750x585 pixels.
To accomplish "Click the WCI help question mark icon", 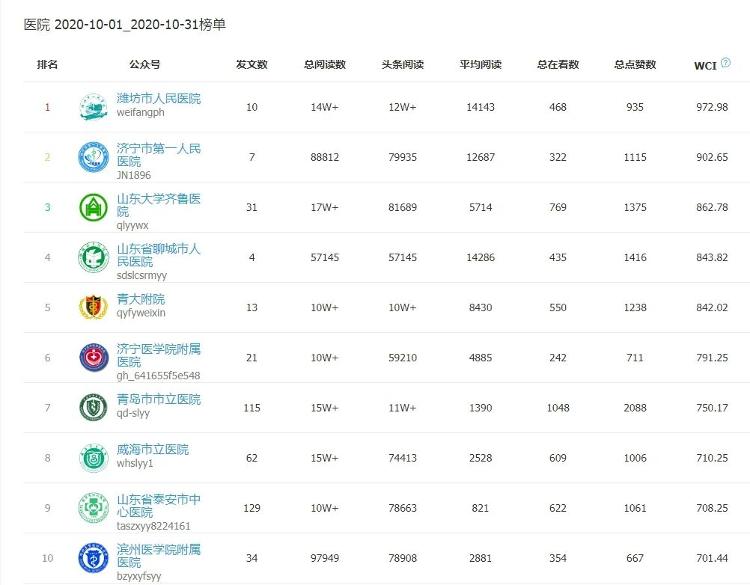I will (x=725, y=63).
